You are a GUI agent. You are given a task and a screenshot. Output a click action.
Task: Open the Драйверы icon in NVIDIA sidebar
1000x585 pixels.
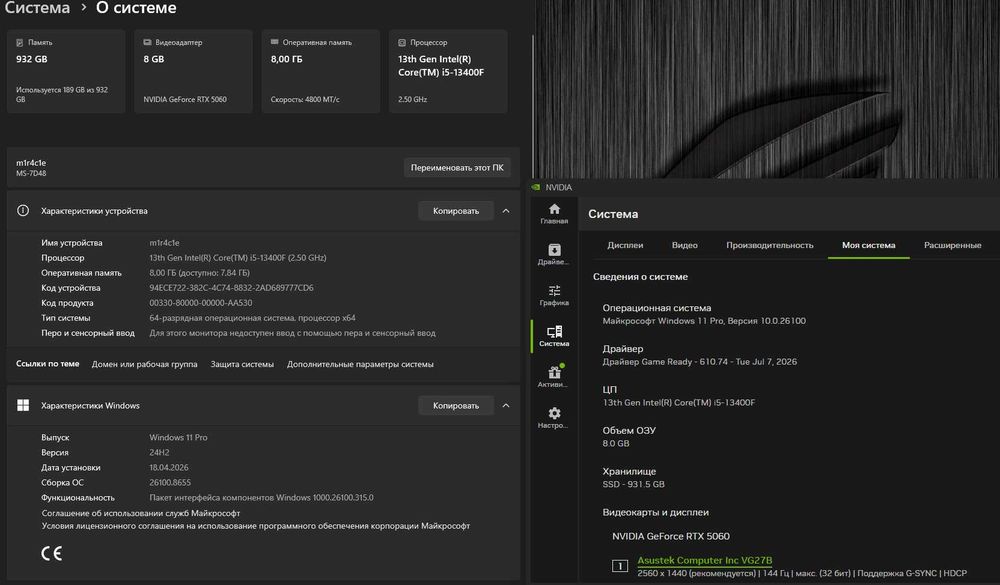click(x=554, y=250)
